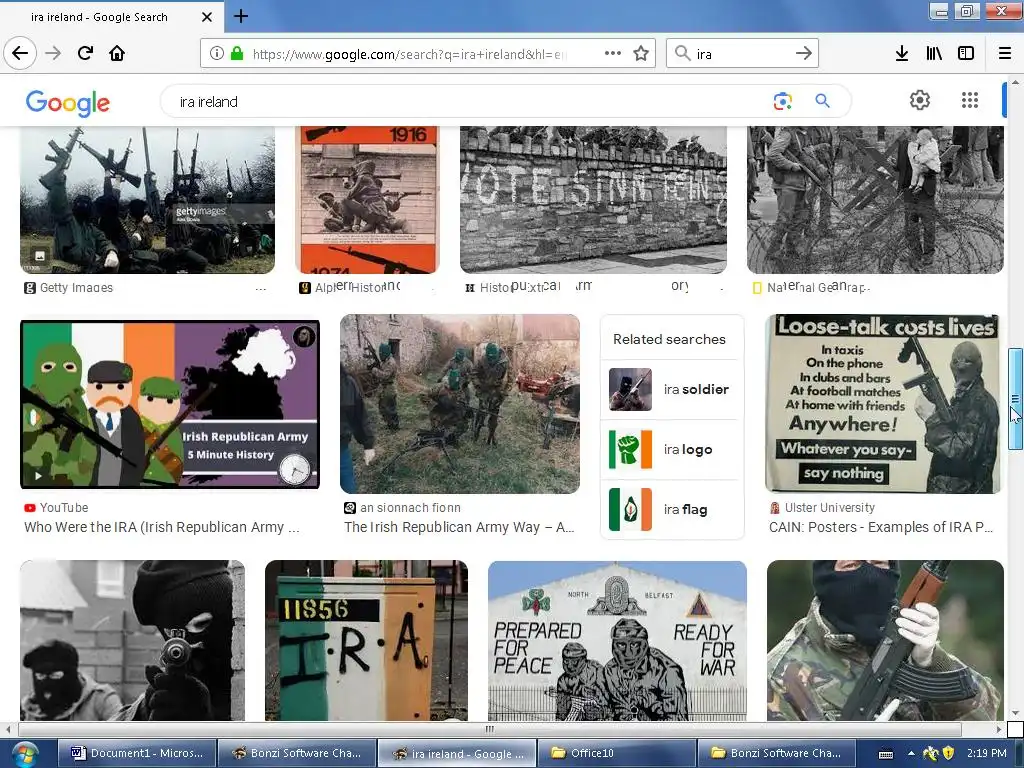The height and width of the screenshot is (768, 1024).
Task: Show hidden system tray icons arrow
Action: coord(911,754)
